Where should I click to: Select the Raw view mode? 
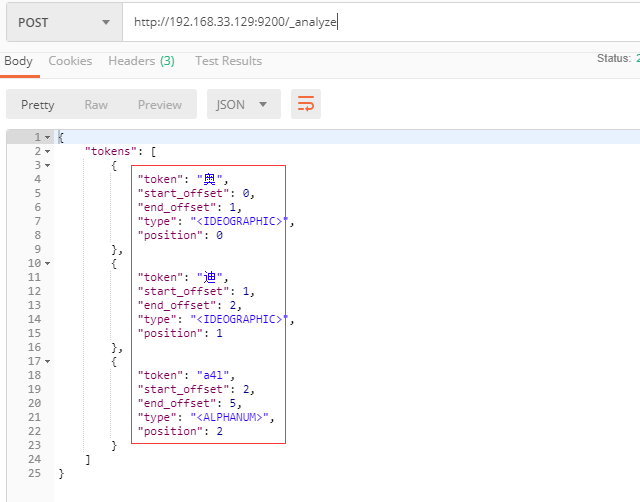96,104
